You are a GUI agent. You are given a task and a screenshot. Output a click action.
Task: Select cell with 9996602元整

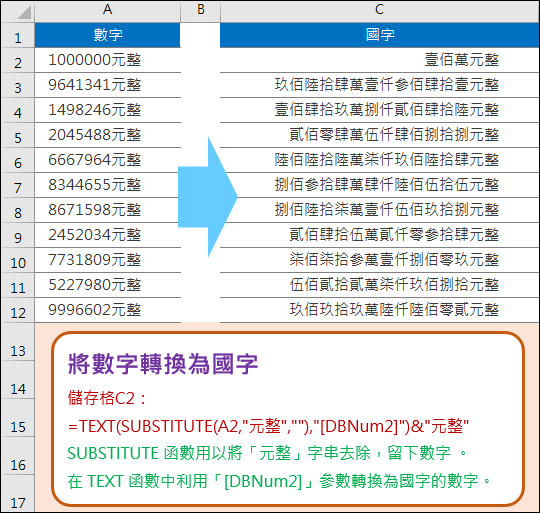coord(107,310)
